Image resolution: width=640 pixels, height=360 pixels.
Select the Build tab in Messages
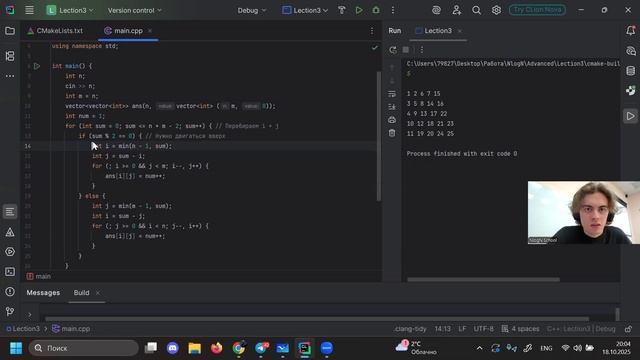click(x=81, y=293)
